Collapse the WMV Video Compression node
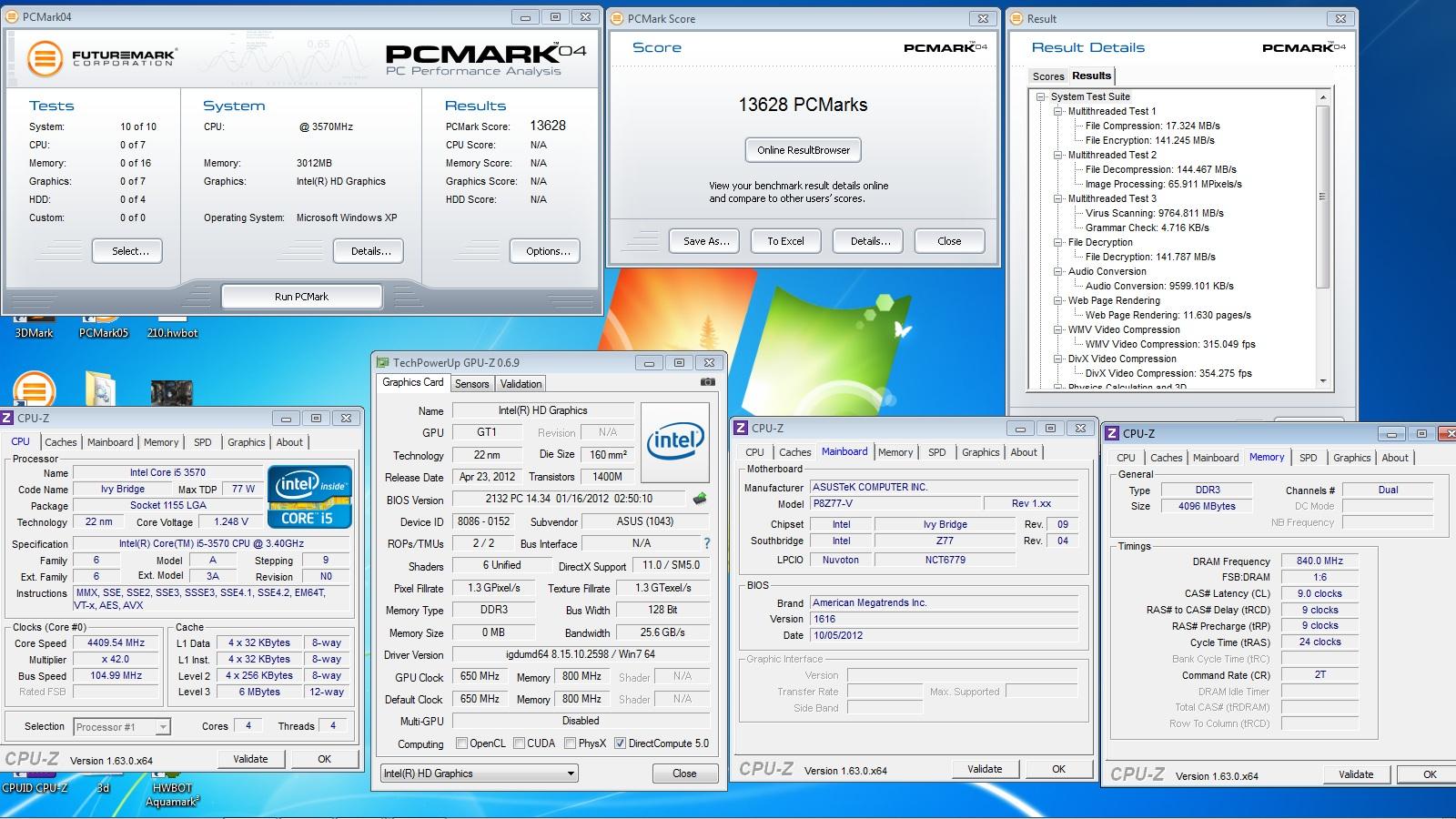Viewport: 1456px width, 819px height. click(x=1058, y=329)
